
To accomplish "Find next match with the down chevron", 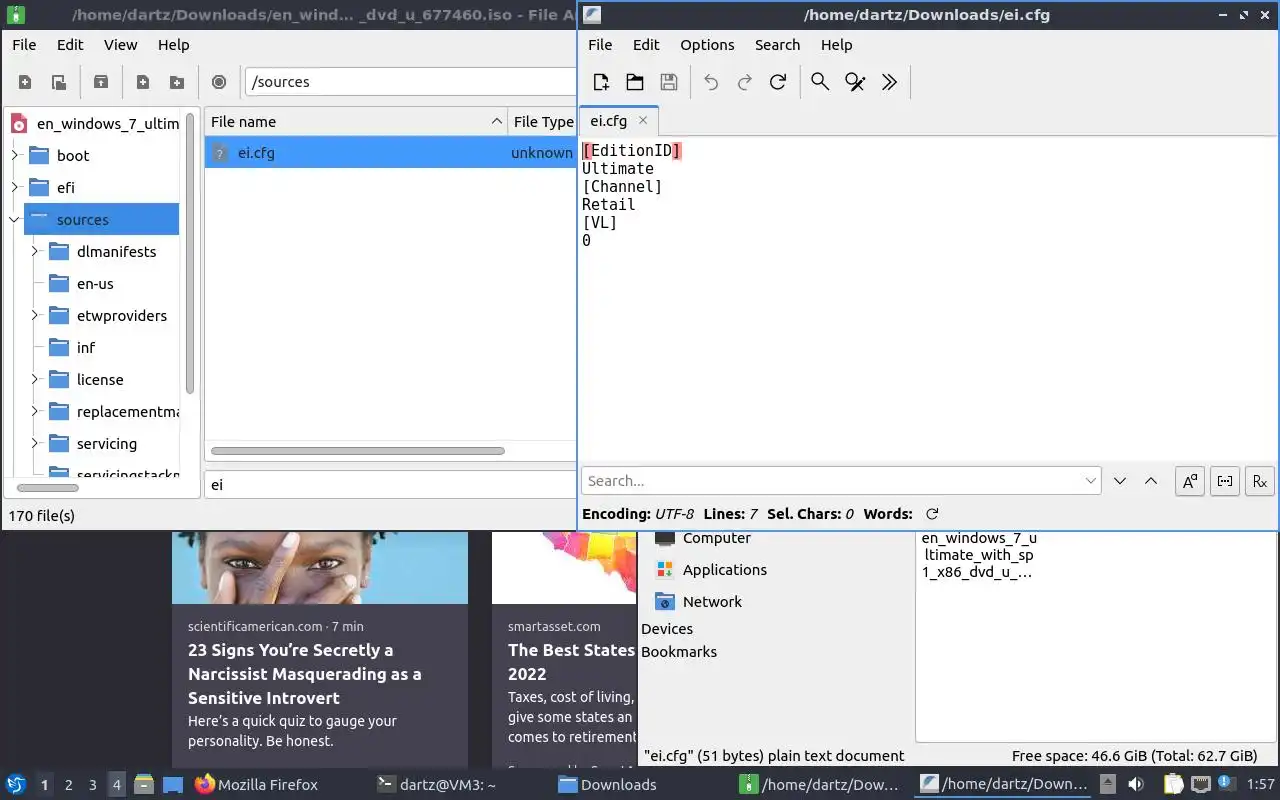I will point(1120,481).
